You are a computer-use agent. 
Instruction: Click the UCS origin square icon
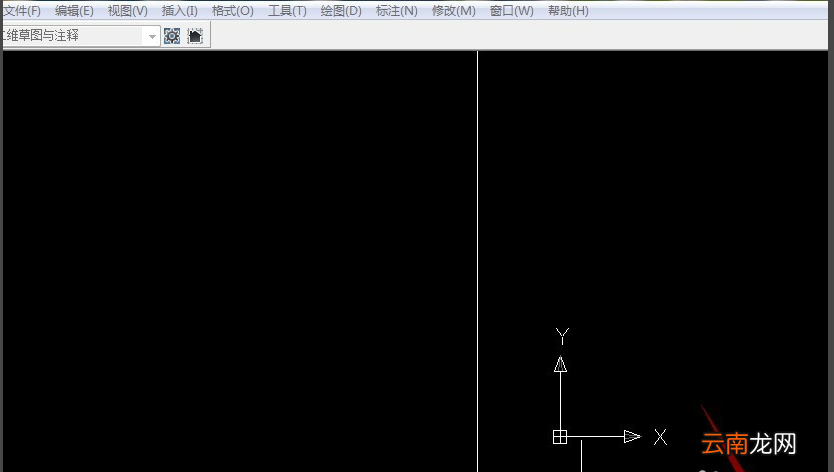560,437
